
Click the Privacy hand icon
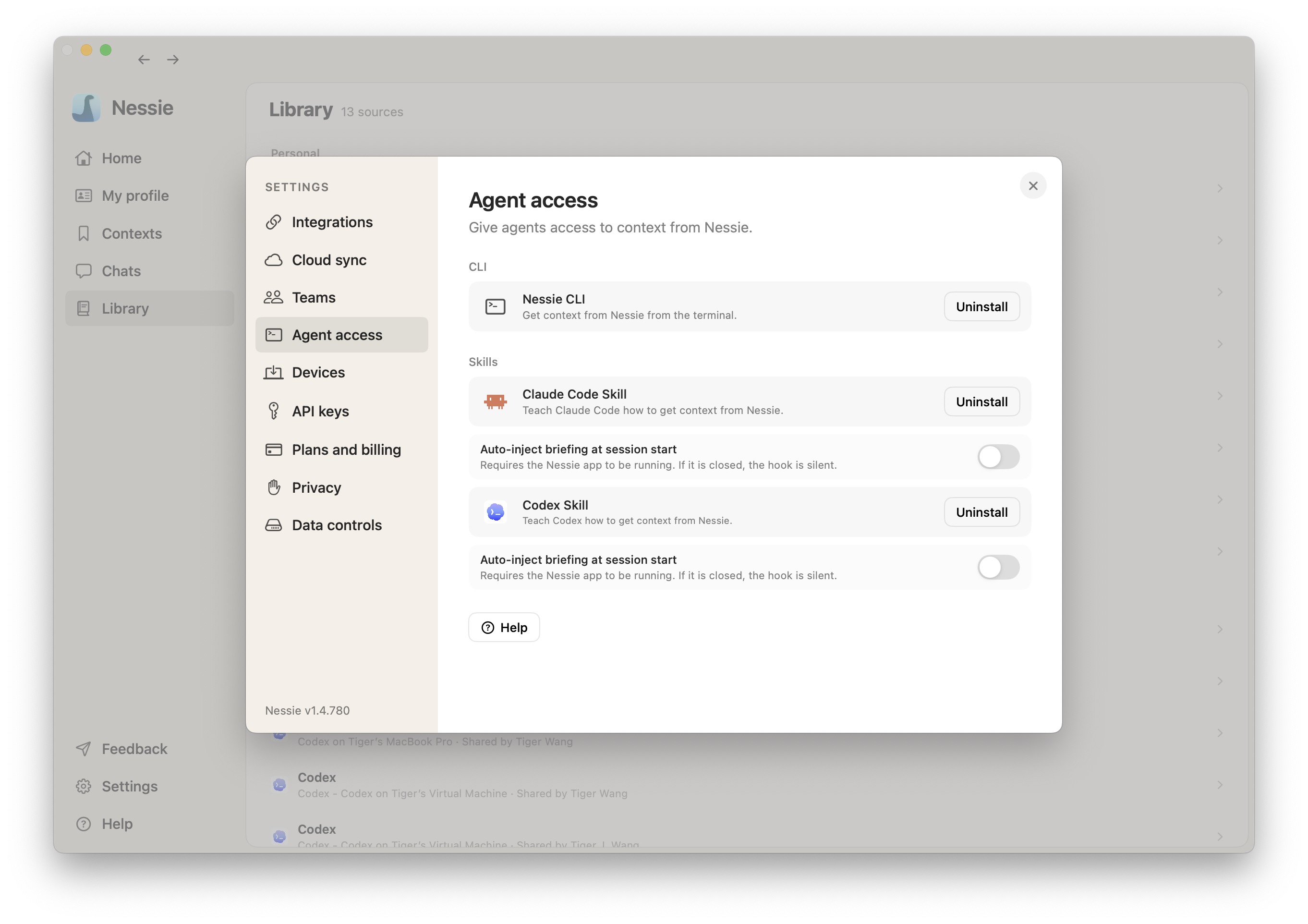[x=273, y=487]
